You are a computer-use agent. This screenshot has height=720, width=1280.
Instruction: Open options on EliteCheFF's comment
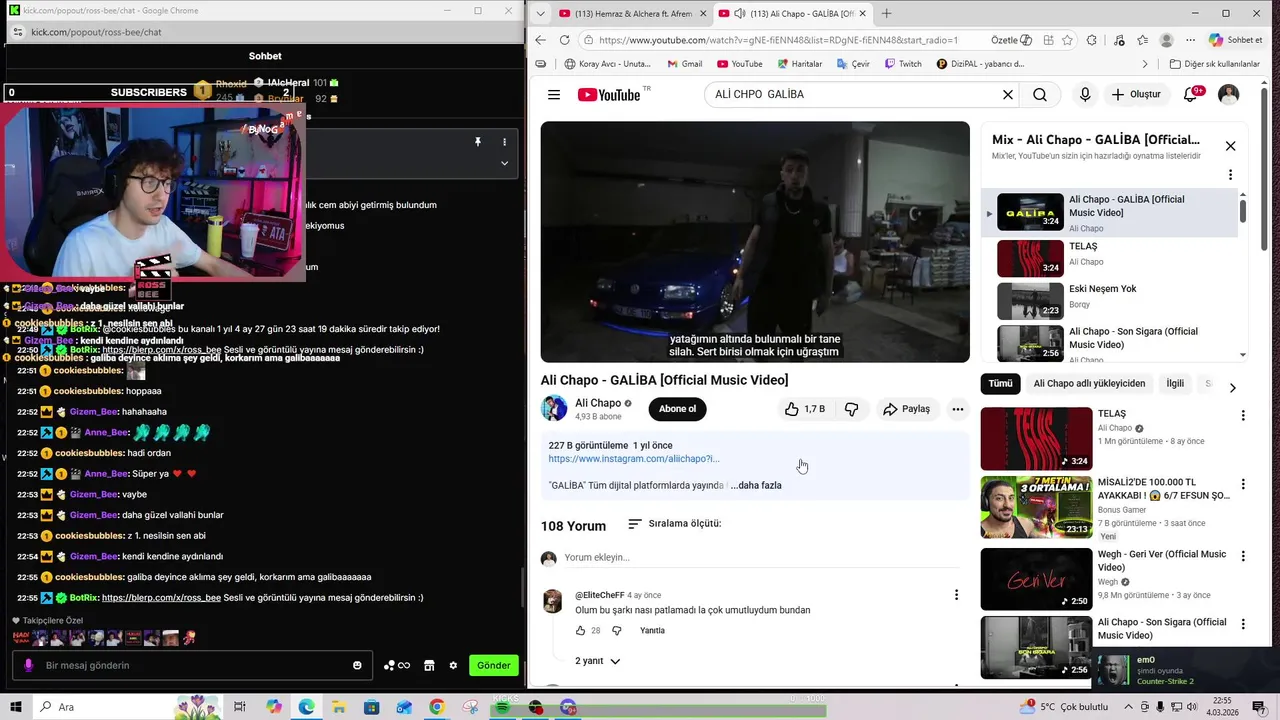(x=956, y=595)
